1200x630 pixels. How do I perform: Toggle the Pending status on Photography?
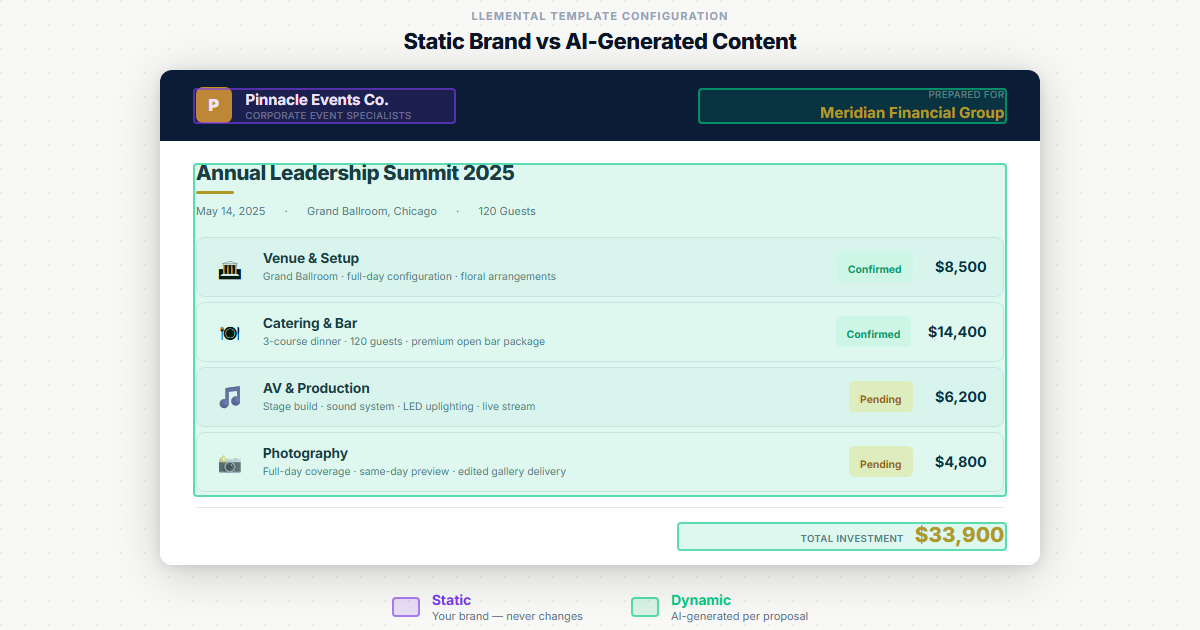tap(881, 462)
